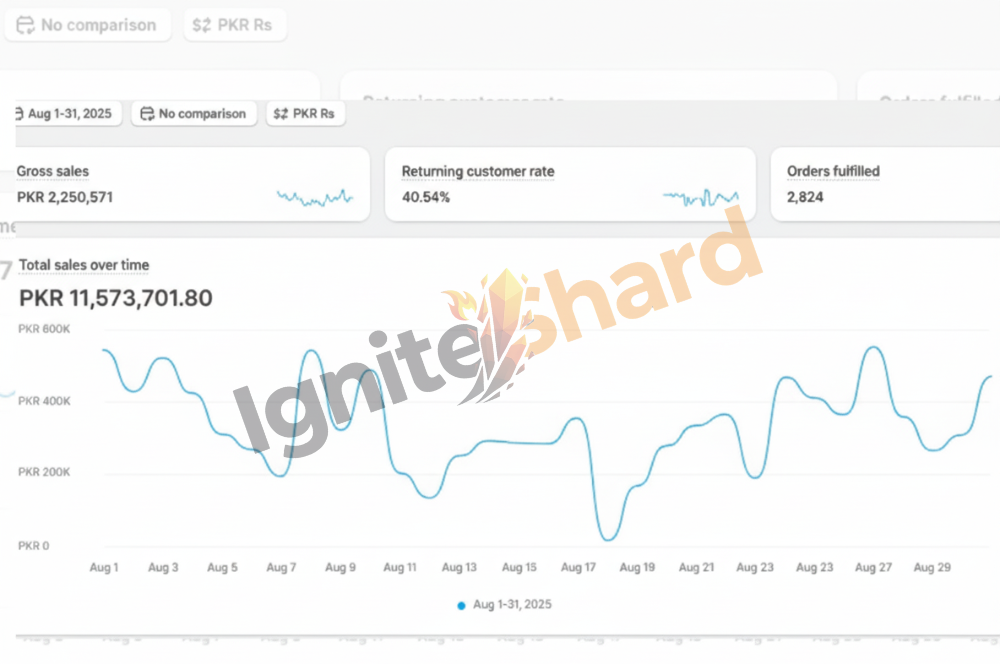1000x664 pixels.
Task: Click the PKR 11,573,701.80 total value
Action: (115, 298)
